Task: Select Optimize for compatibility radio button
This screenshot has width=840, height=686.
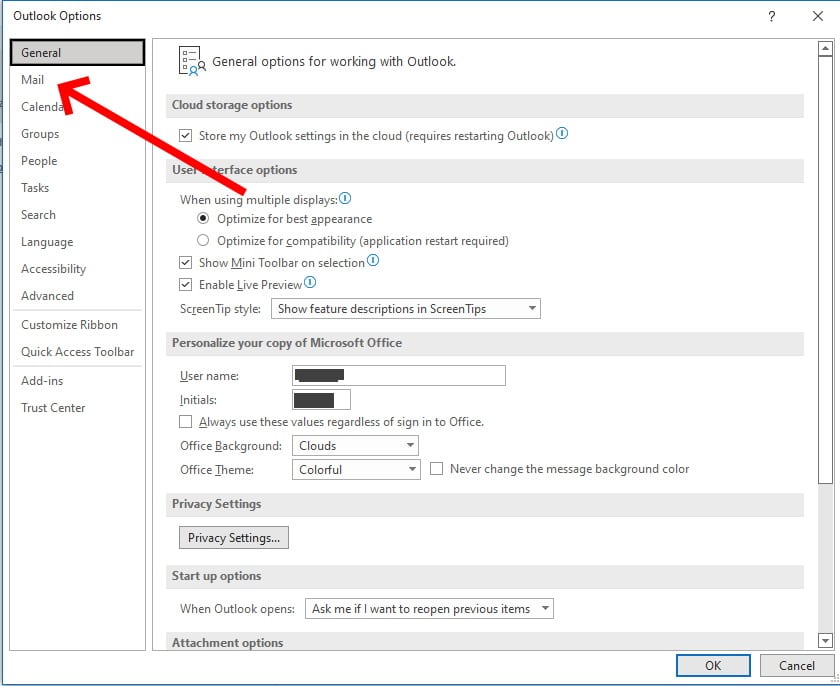Action: [x=203, y=241]
